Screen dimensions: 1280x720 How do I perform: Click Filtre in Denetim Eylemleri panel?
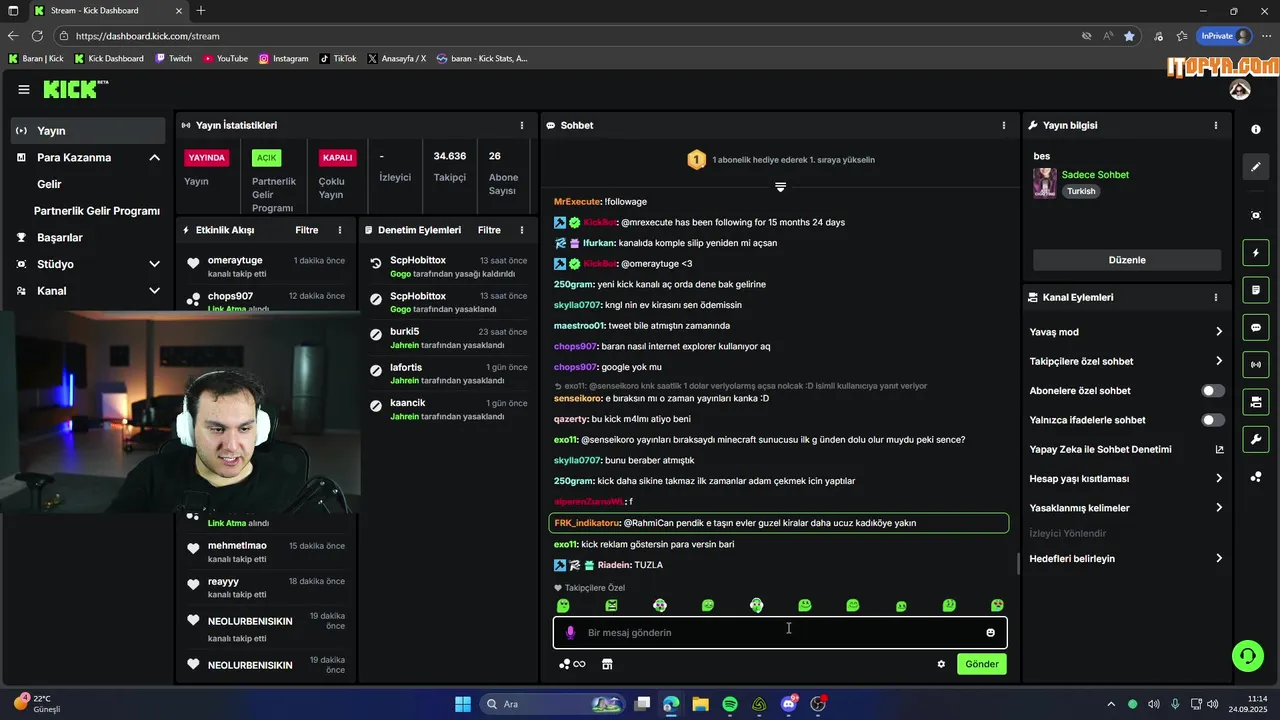click(489, 230)
